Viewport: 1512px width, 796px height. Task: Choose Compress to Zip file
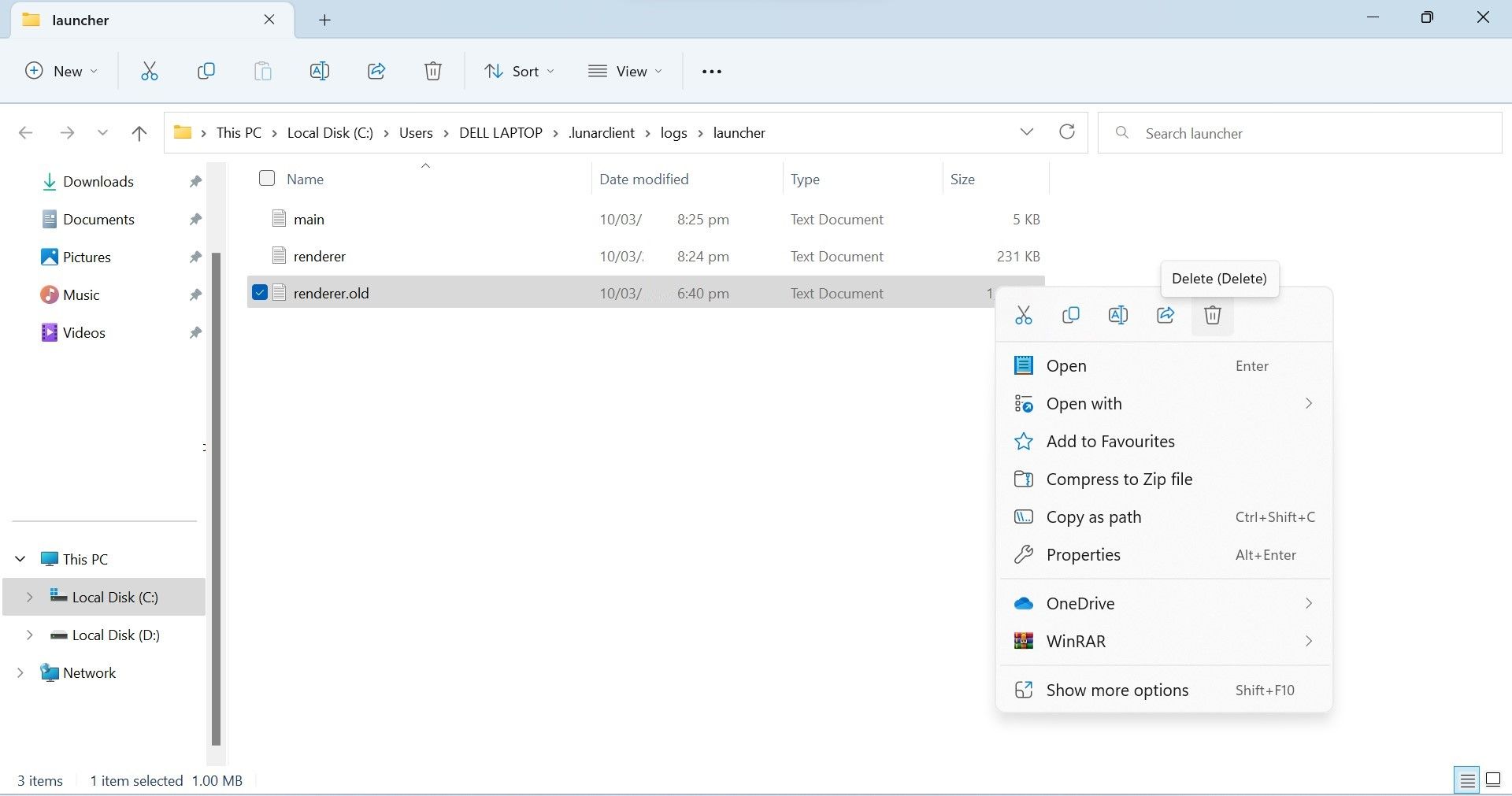[x=1118, y=479]
